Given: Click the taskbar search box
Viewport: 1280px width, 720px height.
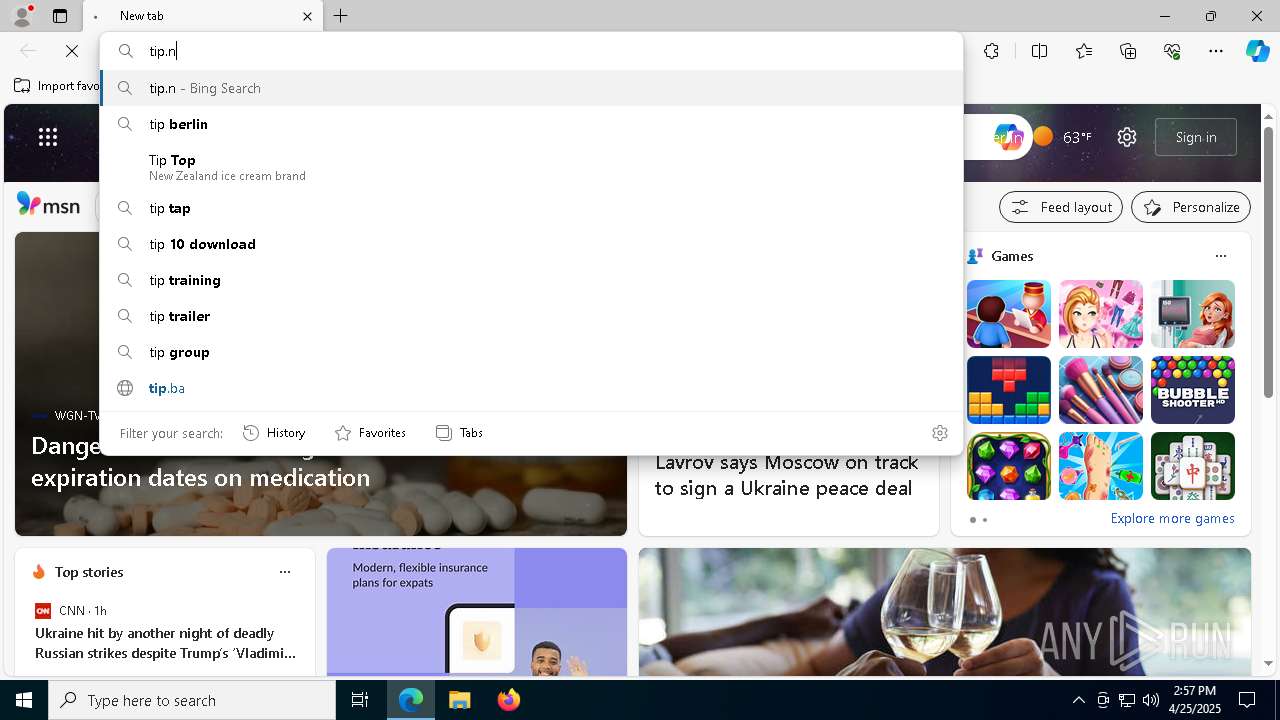Looking at the screenshot, I should coord(192,700).
